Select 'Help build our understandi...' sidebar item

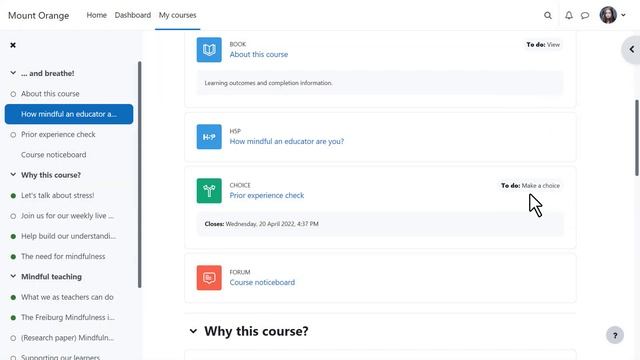68,236
